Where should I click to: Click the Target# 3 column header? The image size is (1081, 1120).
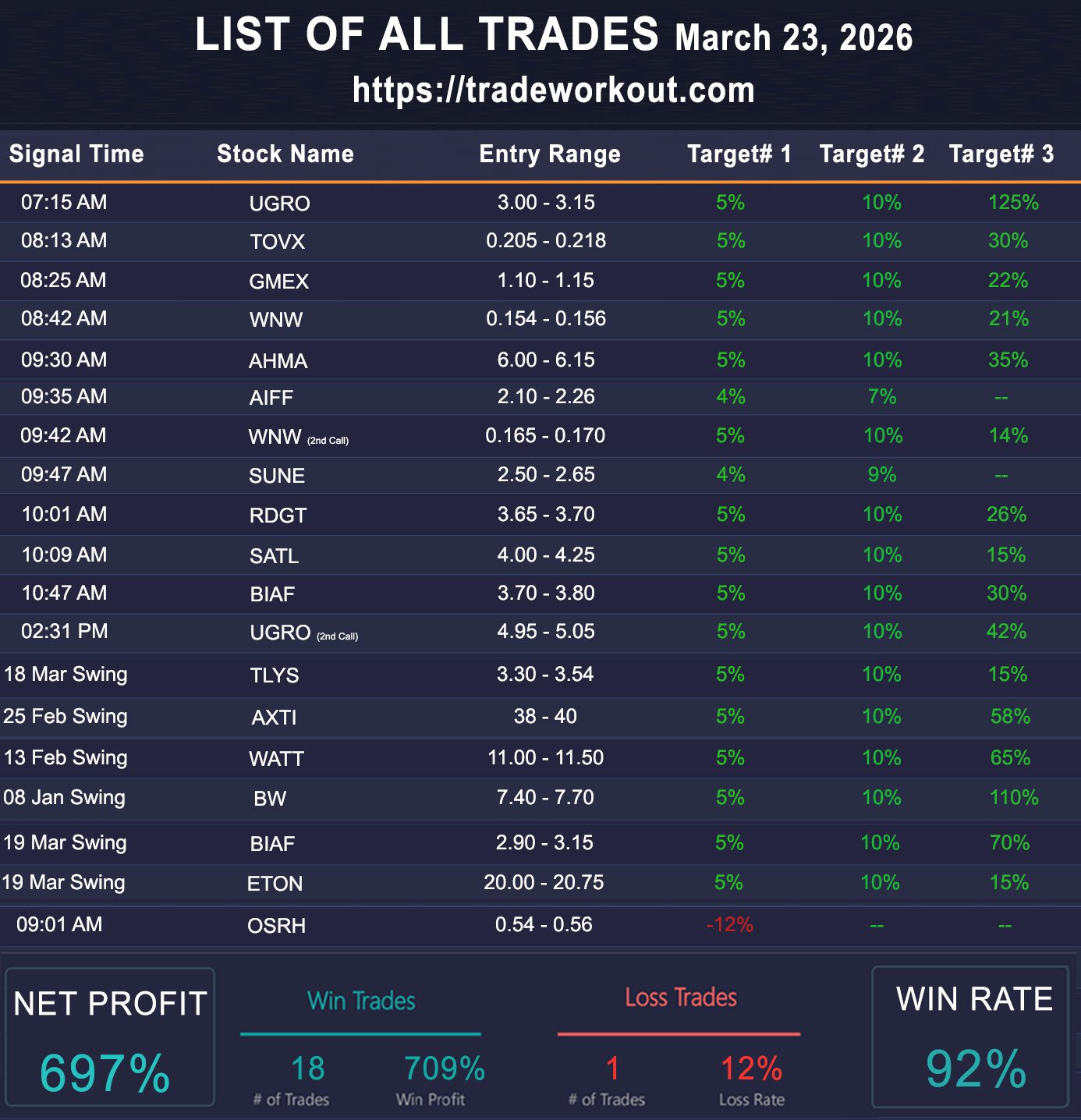(1001, 154)
